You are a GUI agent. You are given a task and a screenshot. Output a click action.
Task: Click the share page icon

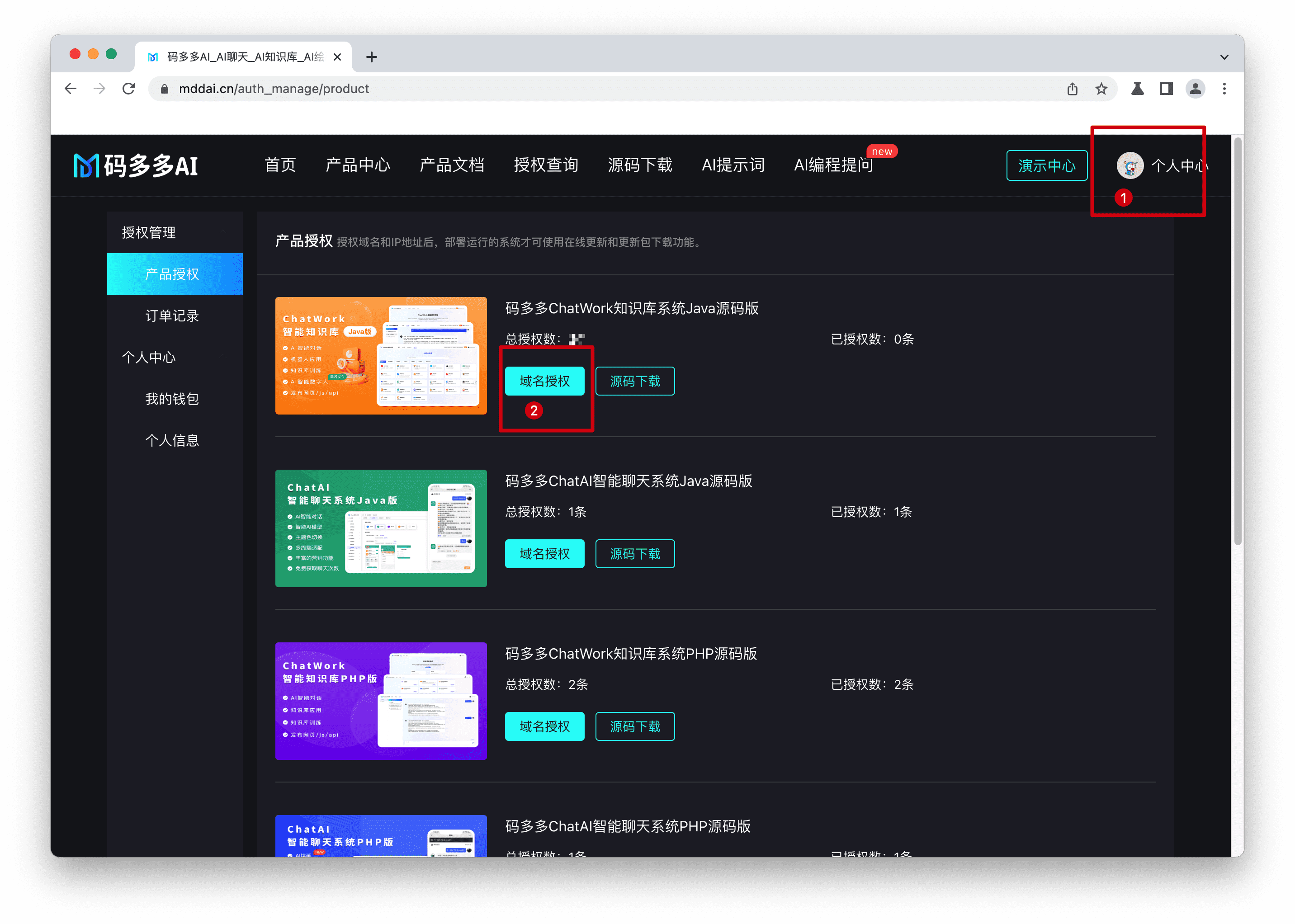[x=1072, y=89]
